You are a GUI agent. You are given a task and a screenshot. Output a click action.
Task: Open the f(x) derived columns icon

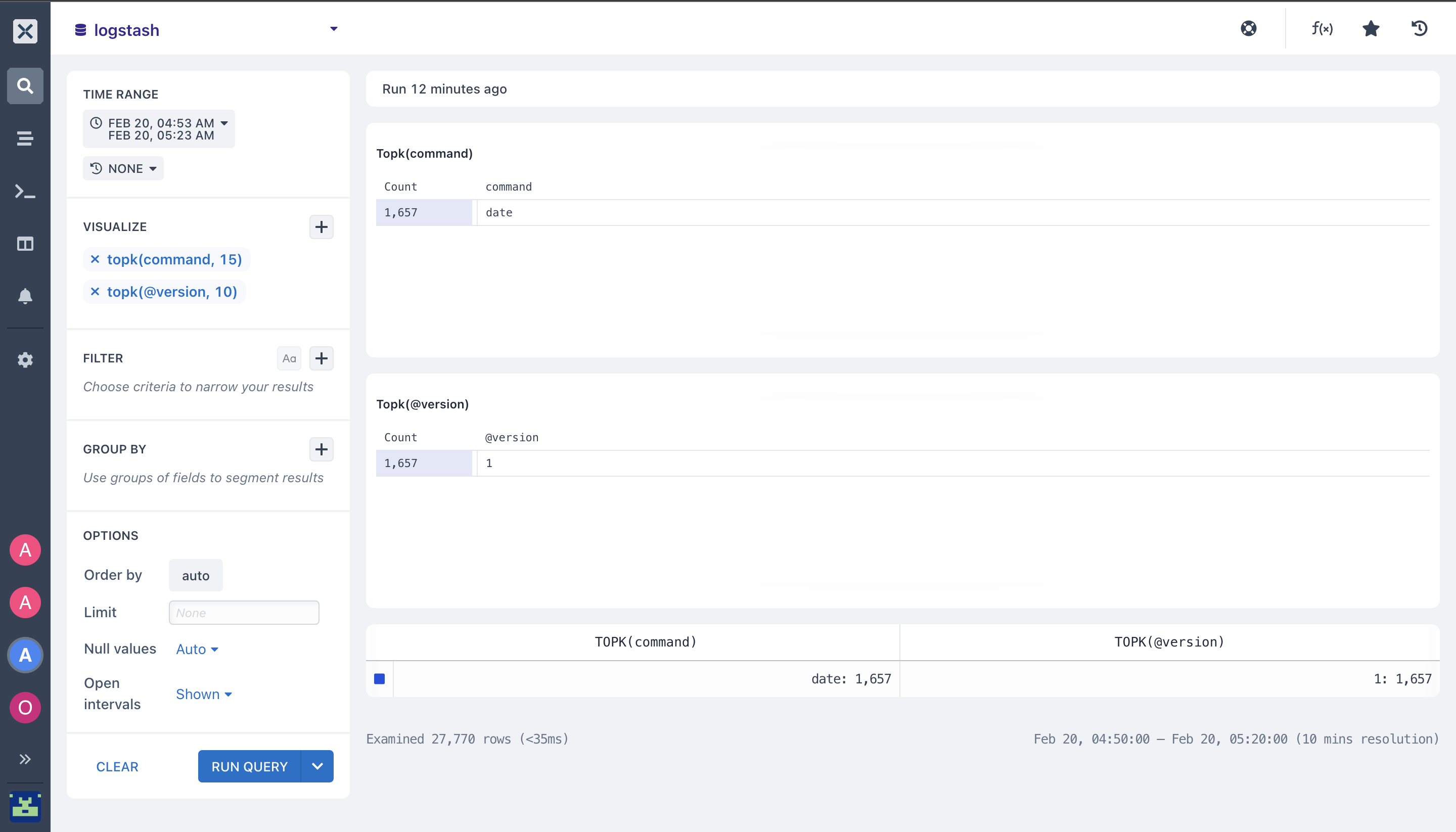point(1323,29)
